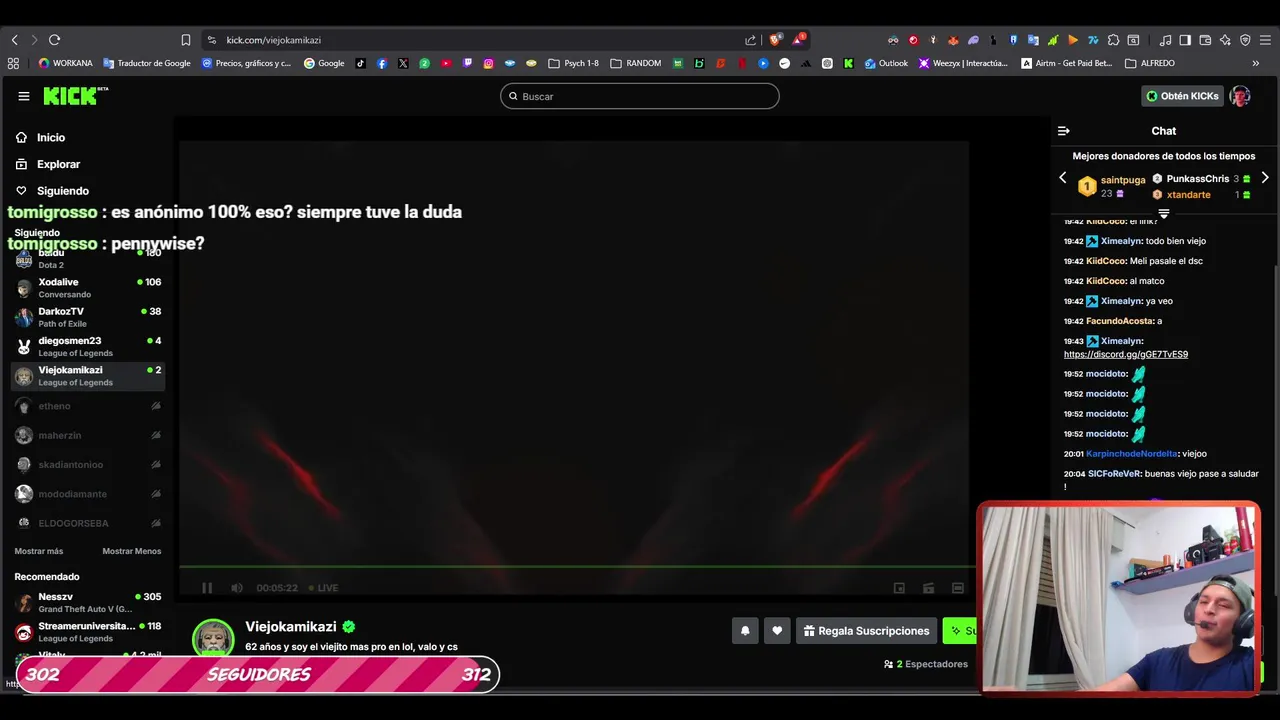
Task: Click saintpuga top donor name
Action: [x=1122, y=180]
